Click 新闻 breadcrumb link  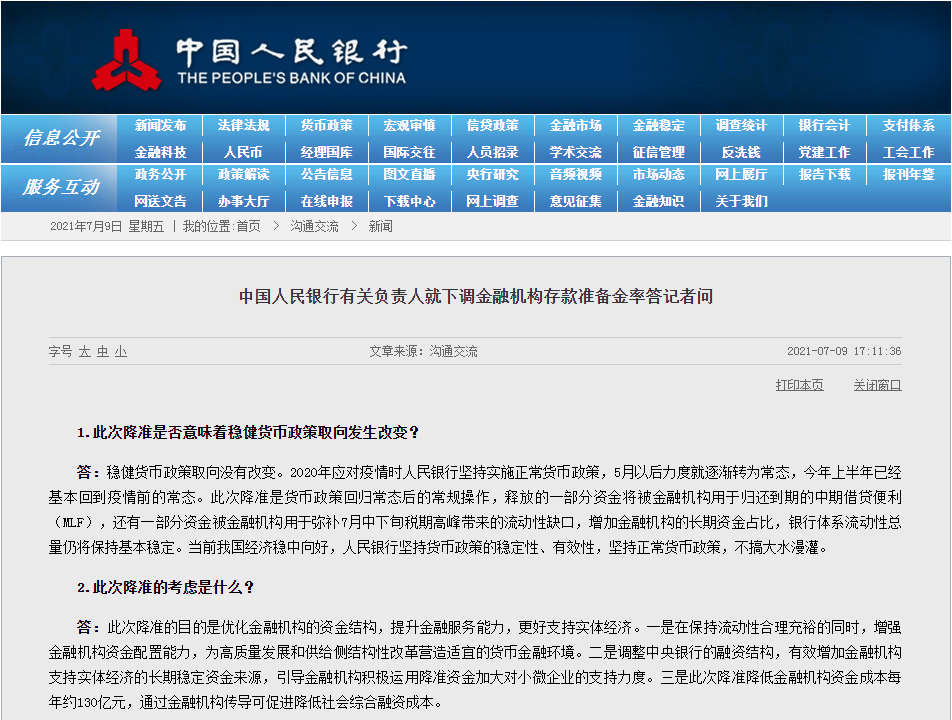pos(380,226)
